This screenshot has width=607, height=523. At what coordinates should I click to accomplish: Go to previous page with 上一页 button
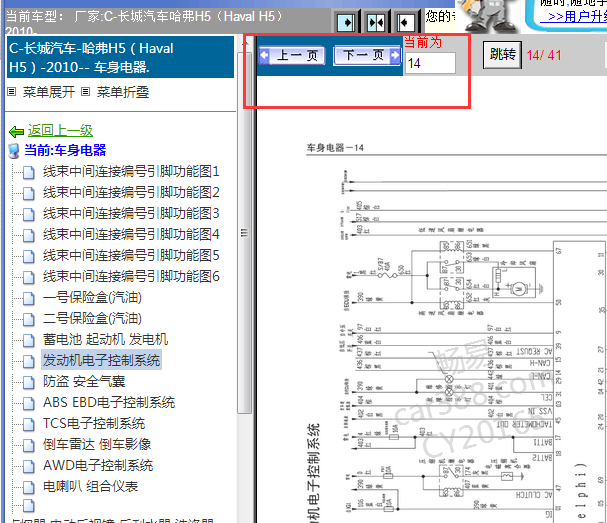291,55
